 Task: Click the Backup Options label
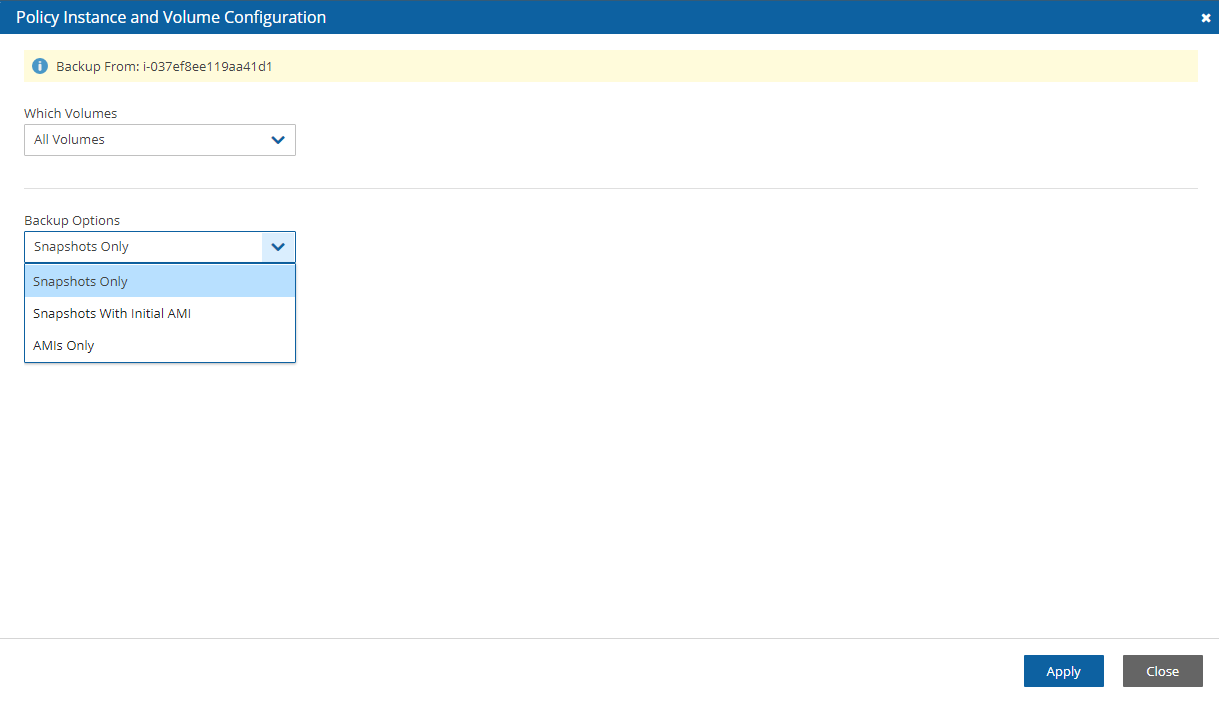[x=72, y=220]
